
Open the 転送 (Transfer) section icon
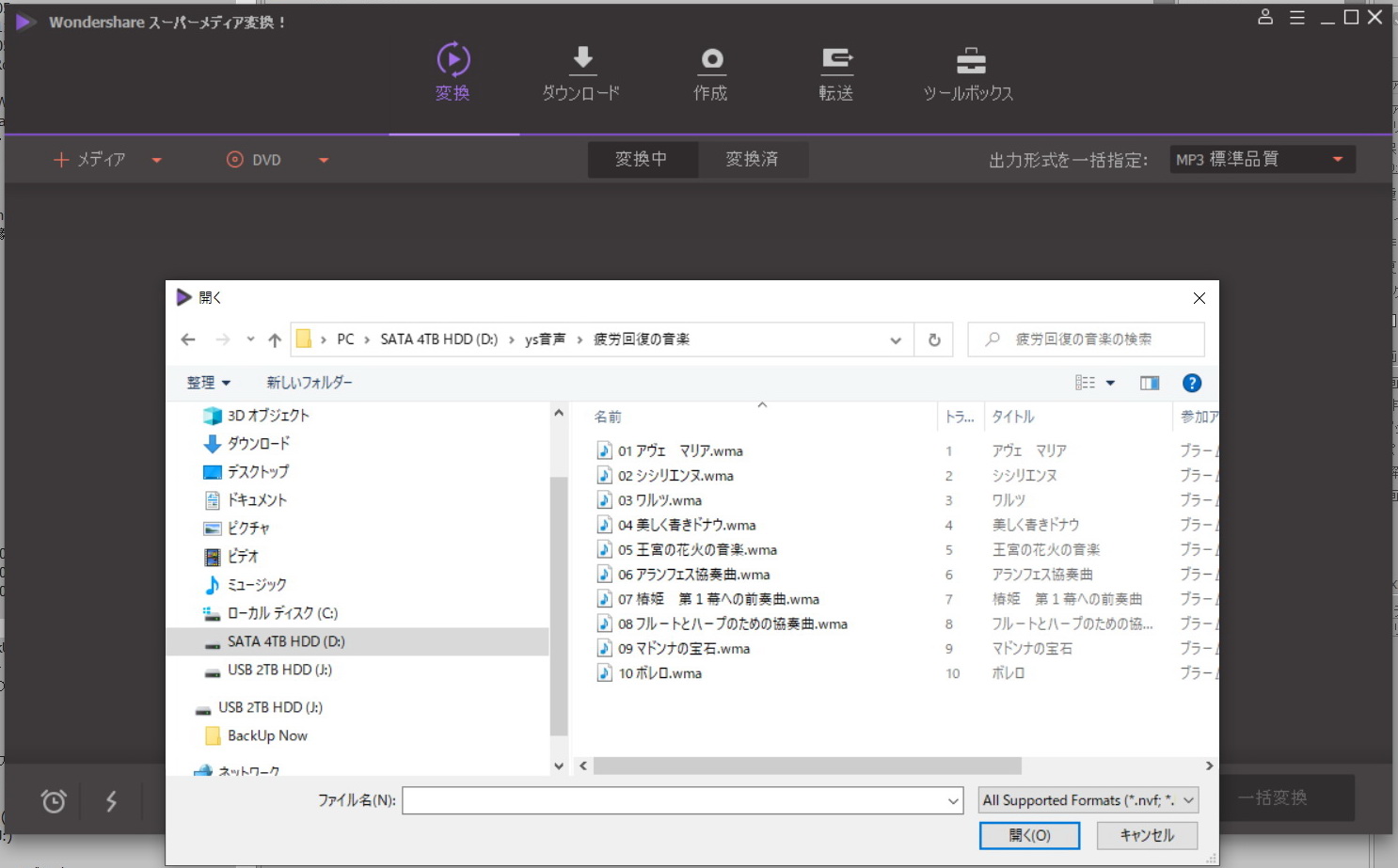pyautogui.click(x=835, y=61)
